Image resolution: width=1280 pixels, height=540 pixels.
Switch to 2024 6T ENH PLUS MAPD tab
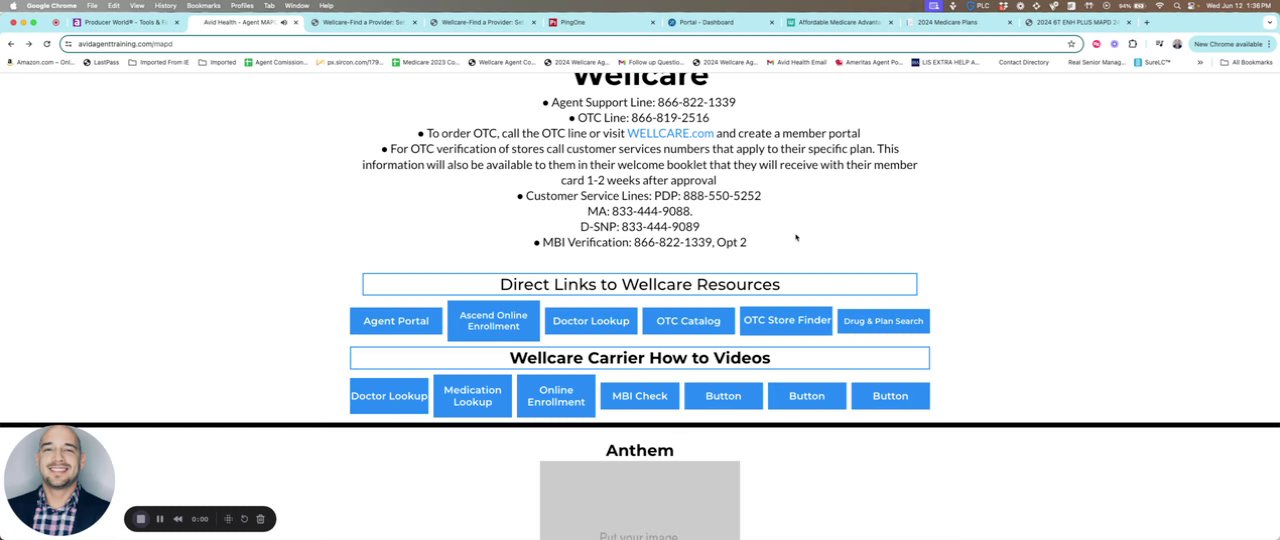pos(1077,22)
